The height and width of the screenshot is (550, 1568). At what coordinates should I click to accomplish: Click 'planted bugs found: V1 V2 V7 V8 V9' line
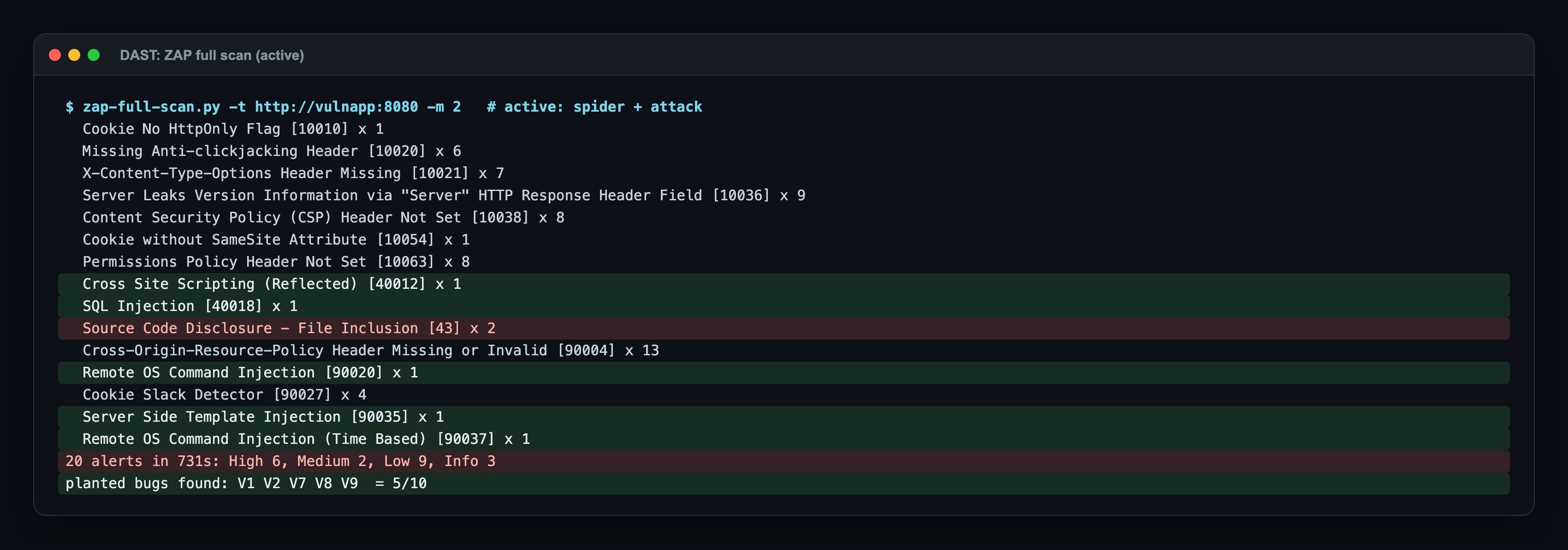784,484
